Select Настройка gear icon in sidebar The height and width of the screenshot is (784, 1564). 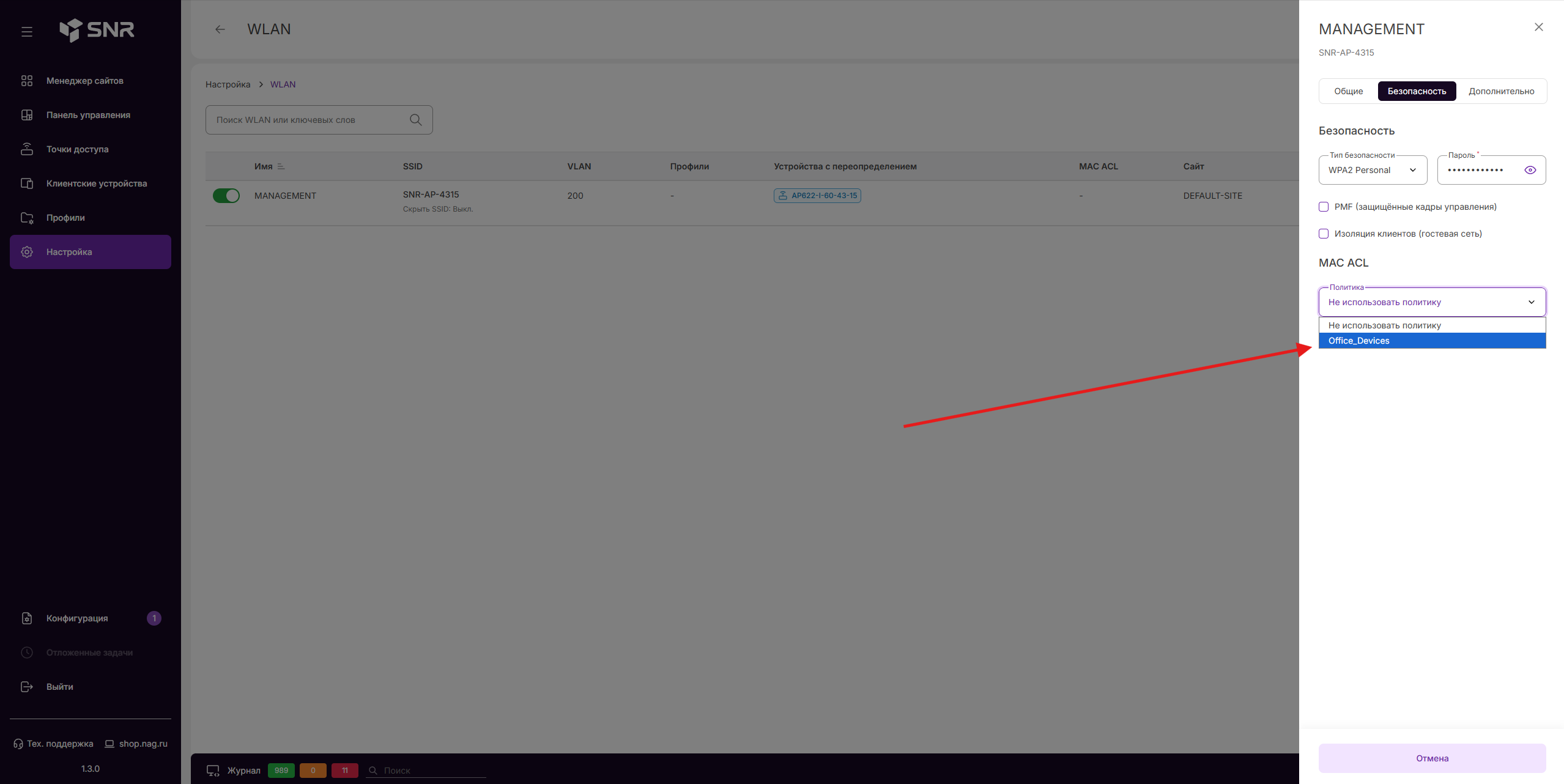[x=27, y=252]
